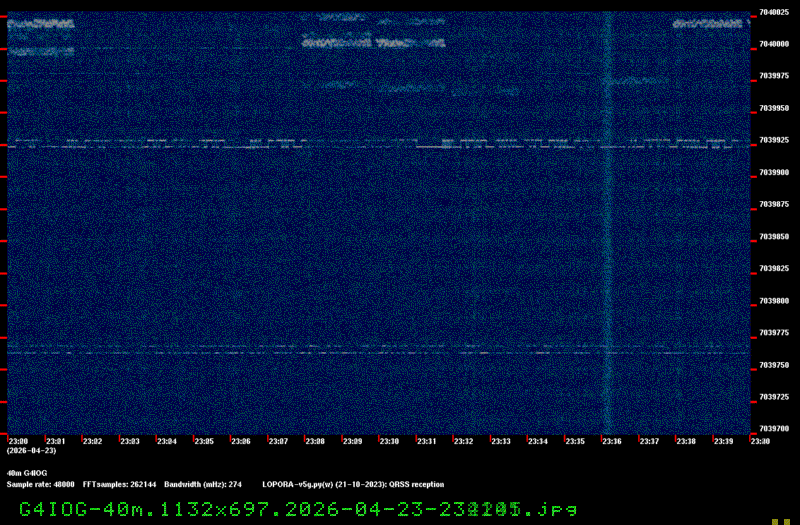Click the 23:11 time axis label

tap(427, 441)
